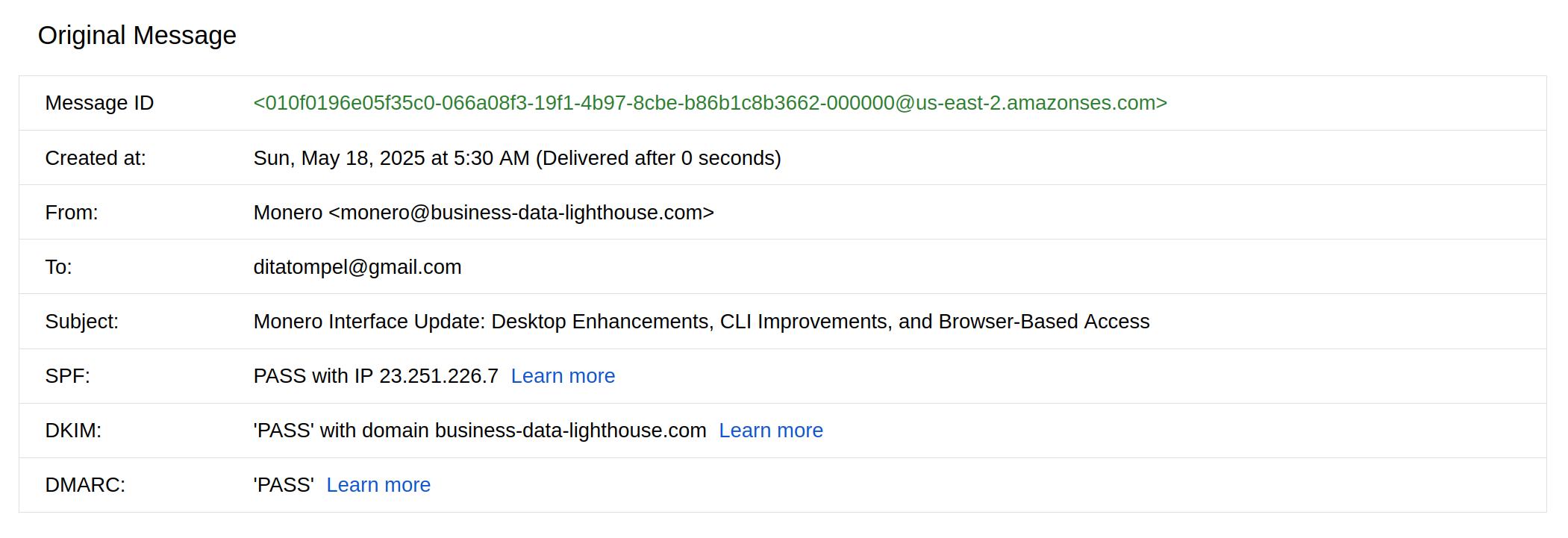The width and height of the screenshot is (1568, 538).
Task: Click the From: label
Action: click(72, 213)
